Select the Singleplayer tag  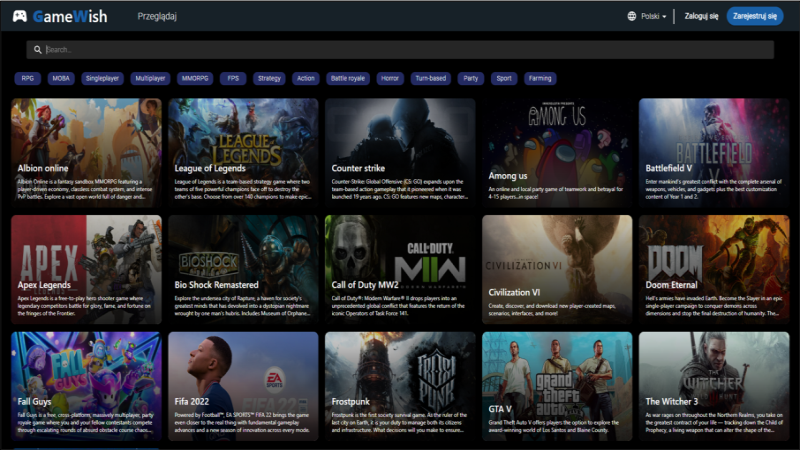(x=102, y=79)
